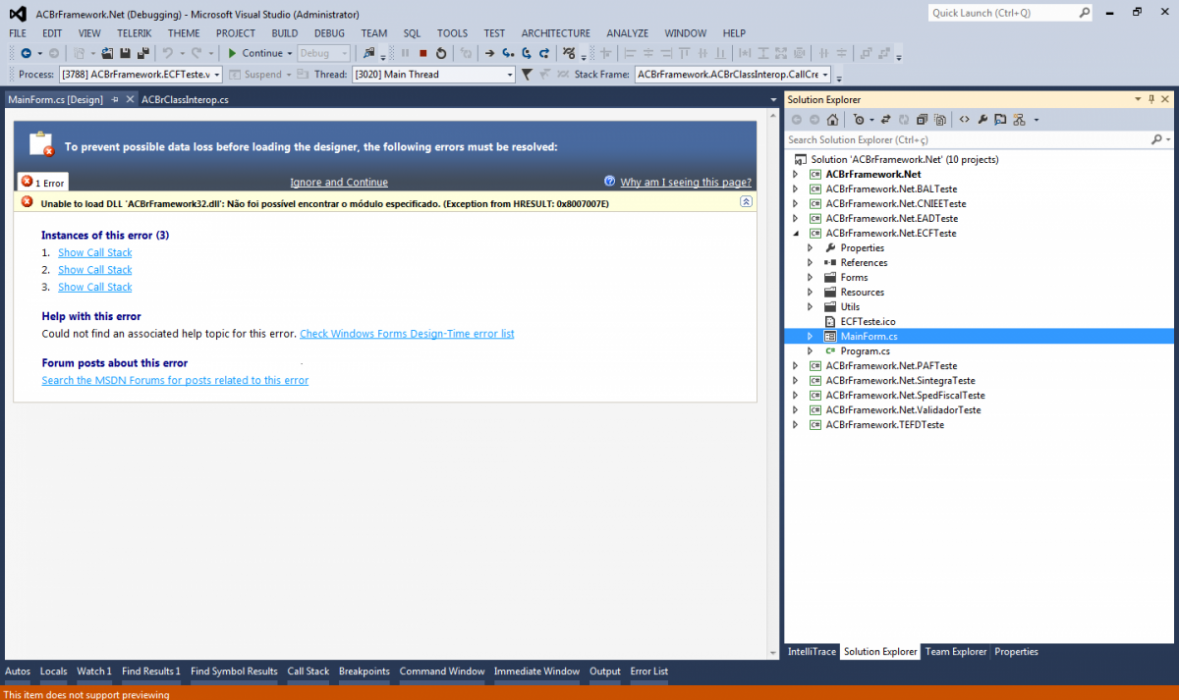Viewport: 1179px width, 700px height.
Task: Stop debugging with the red square
Action: coord(423,53)
